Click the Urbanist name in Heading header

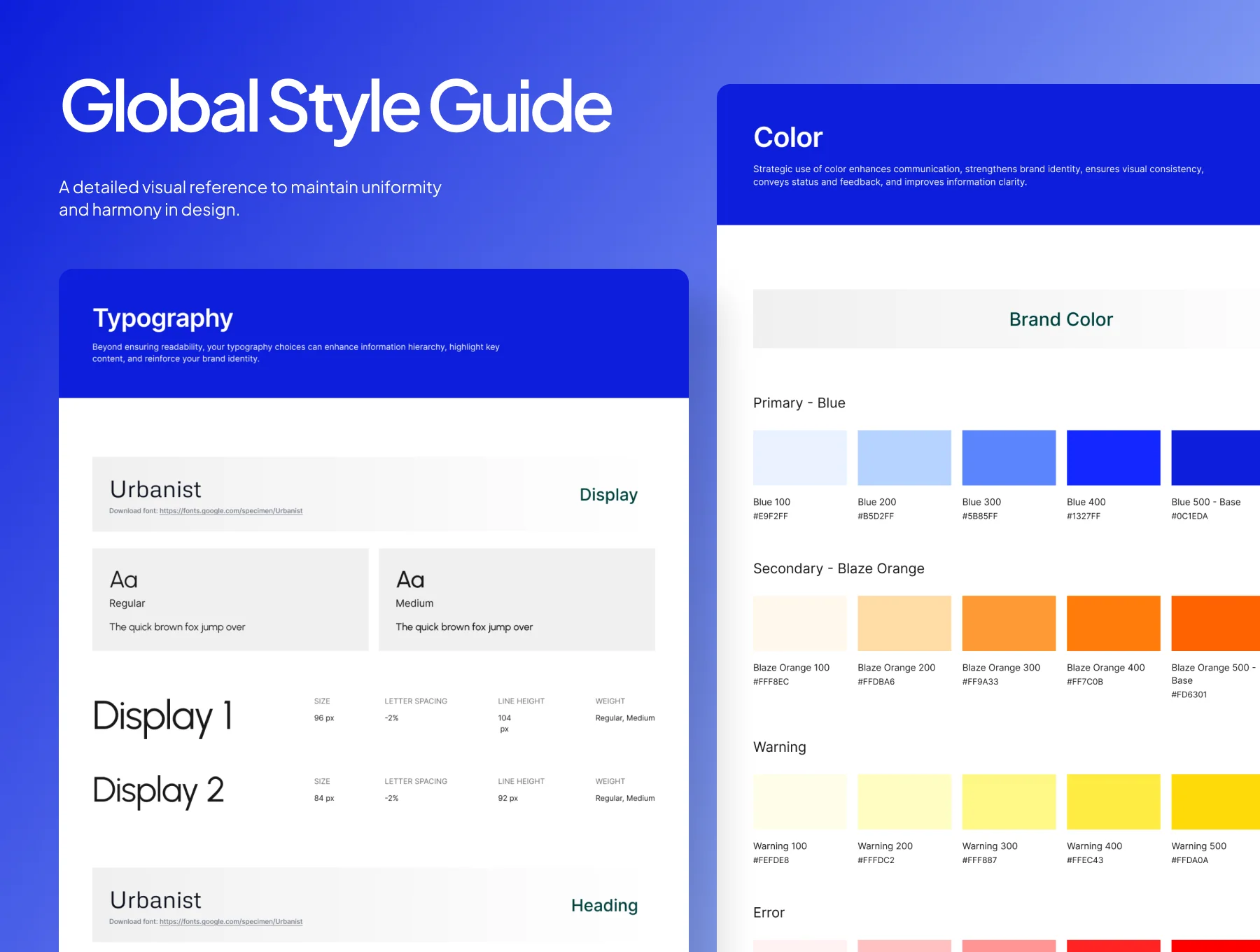click(155, 900)
